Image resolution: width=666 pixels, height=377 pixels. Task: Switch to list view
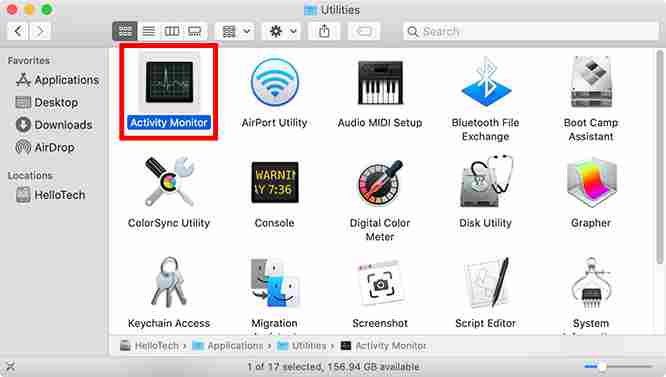coord(149,31)
